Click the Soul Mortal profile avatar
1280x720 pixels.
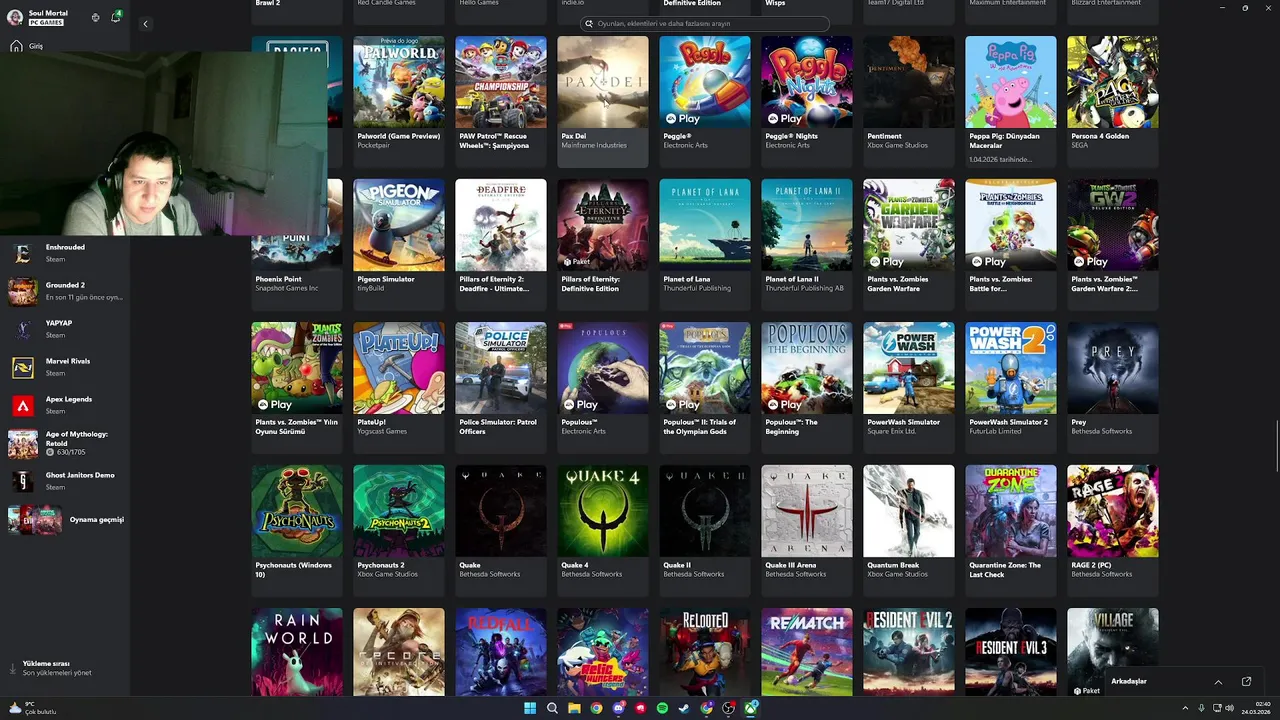point(15,17)
